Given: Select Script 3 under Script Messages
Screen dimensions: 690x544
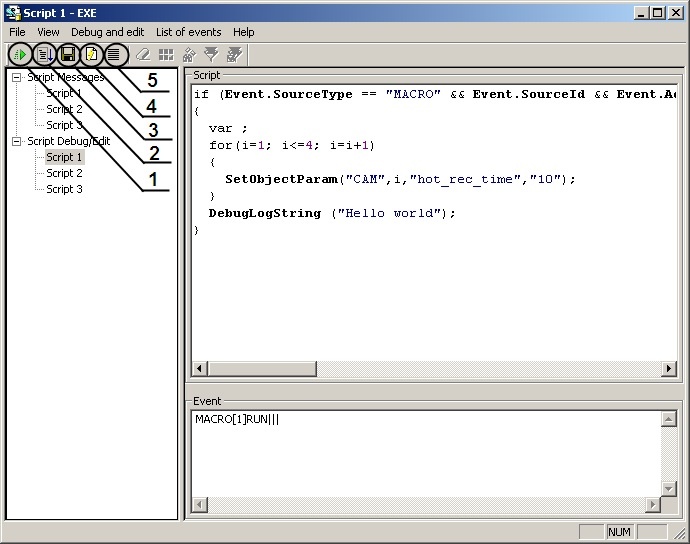Looking at the screenshot, I should coord(64,125).
